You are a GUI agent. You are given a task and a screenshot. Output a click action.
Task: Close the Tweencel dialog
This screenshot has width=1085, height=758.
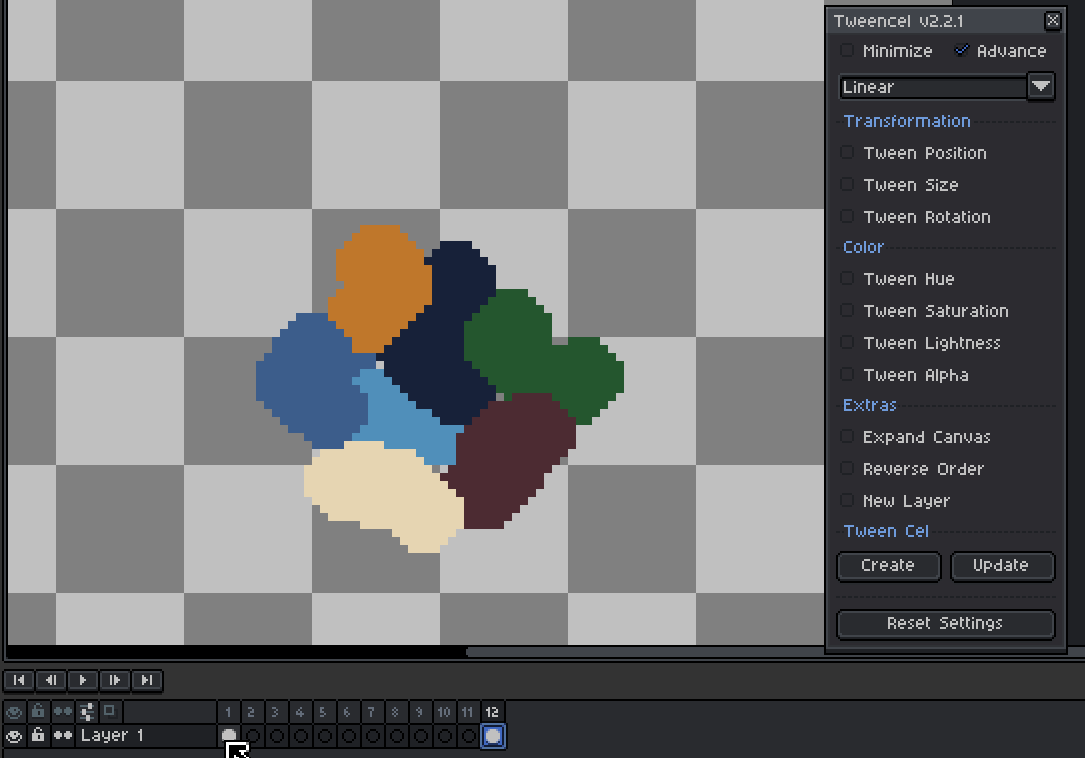tap(1052, 21)
